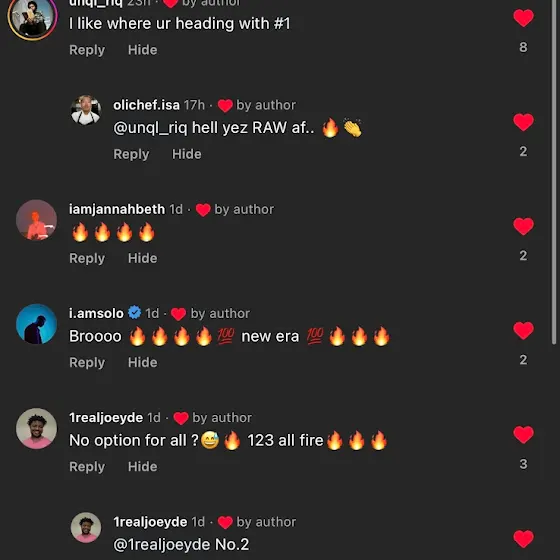Image resolution: width=560 pixels, height=560 pixels.
Task: Open i.amsolo's profile picture
Action: click(x=36, y=324)
